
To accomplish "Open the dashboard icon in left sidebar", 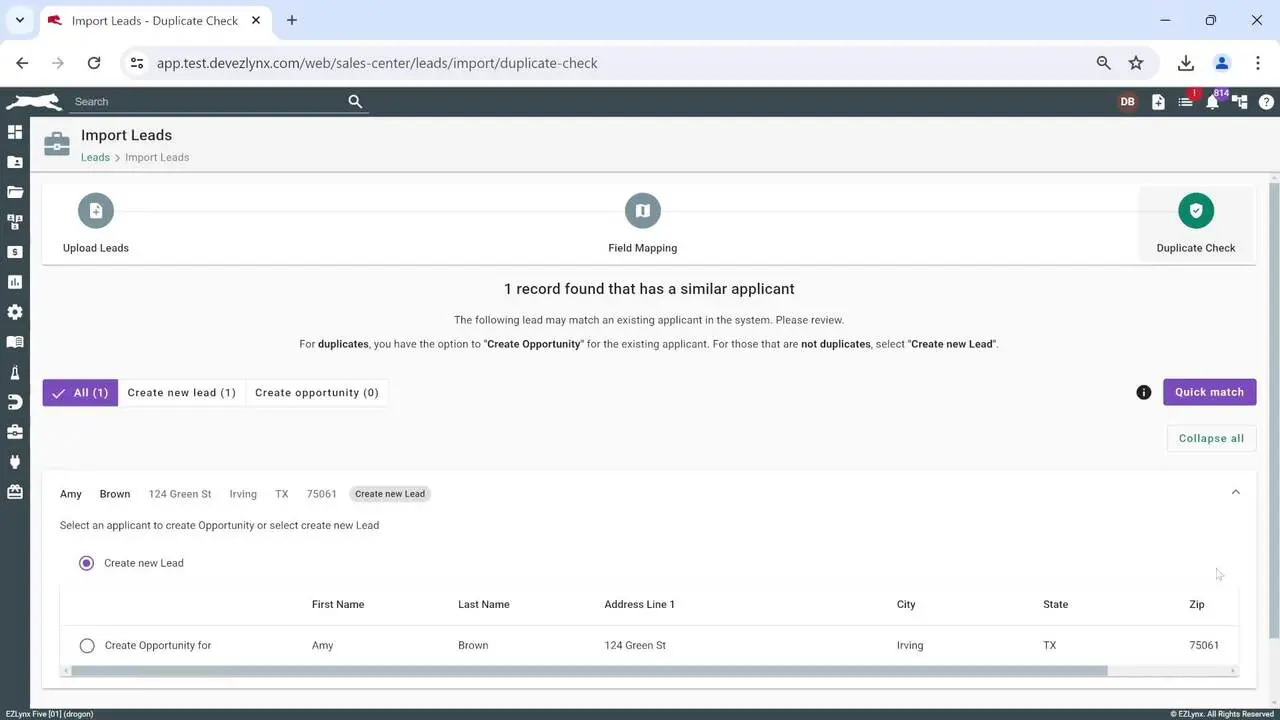I will [x=15, y=132].
